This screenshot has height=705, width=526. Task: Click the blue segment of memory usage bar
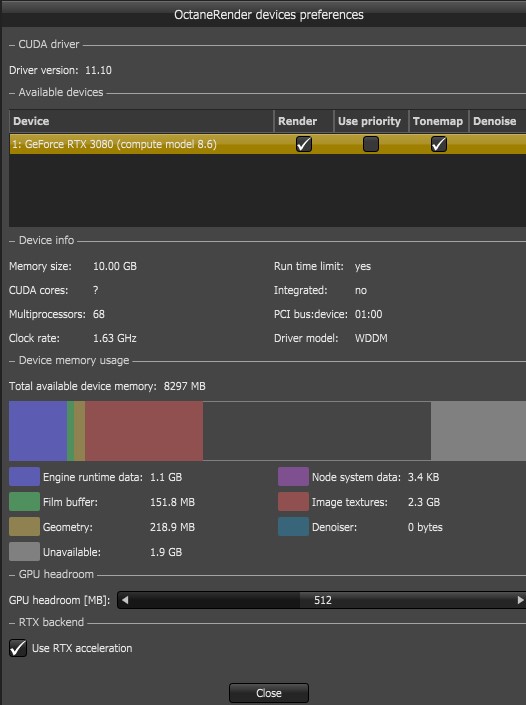[38, 431]
